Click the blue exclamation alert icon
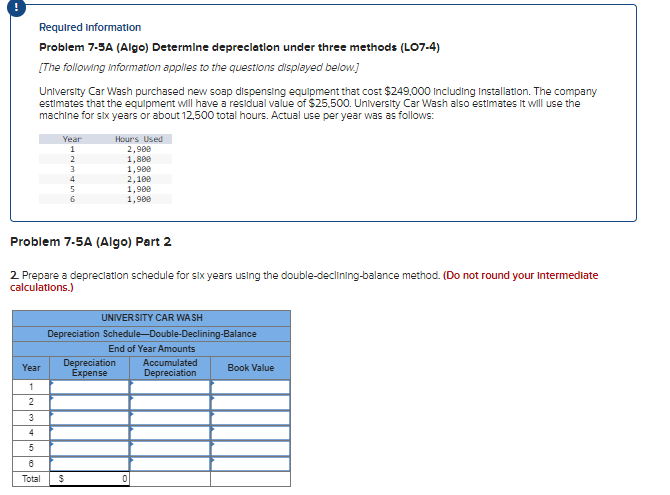Screen dimensions: 670x495 [x=16, y=7]
